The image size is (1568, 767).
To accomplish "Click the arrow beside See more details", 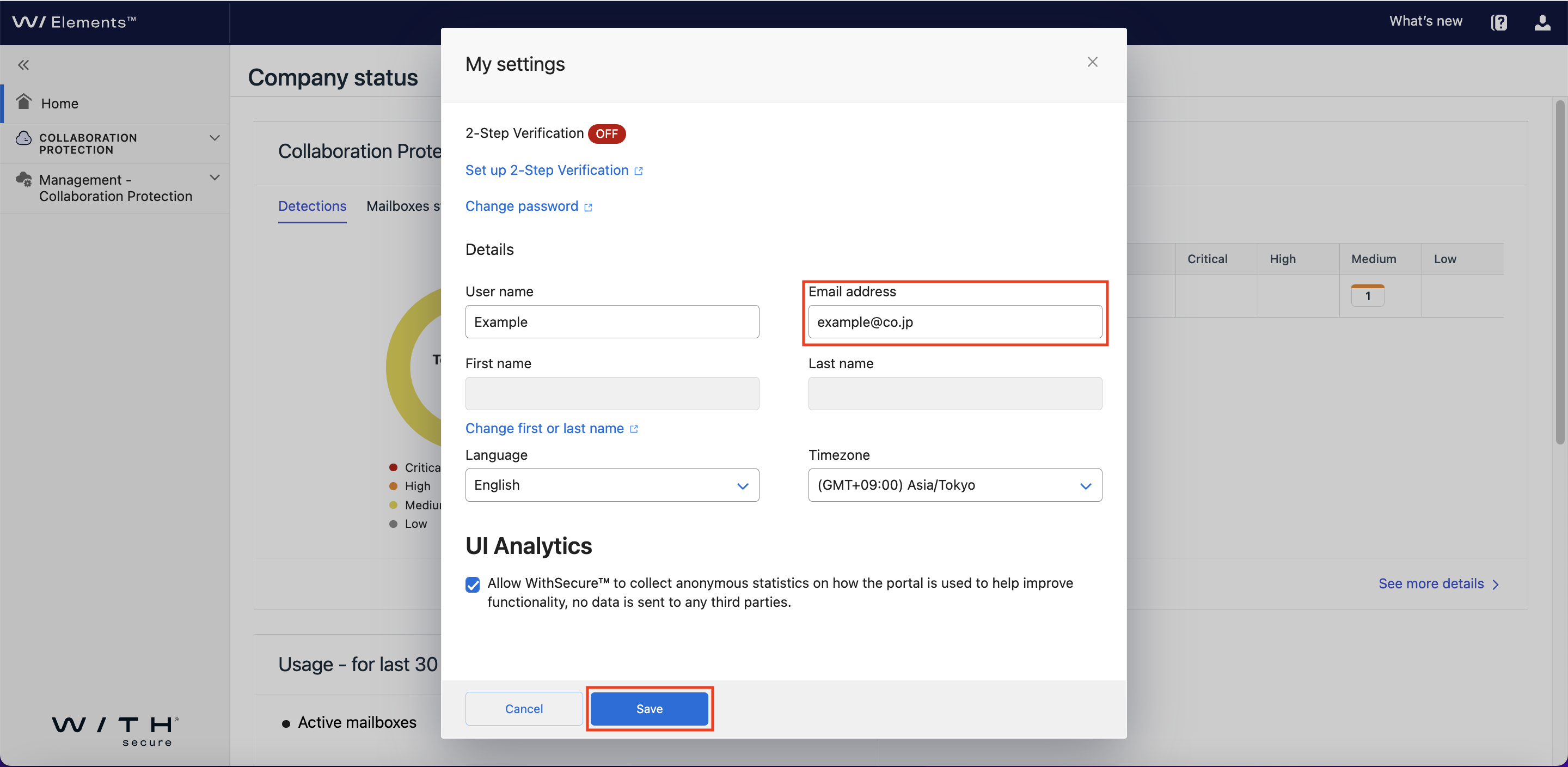I will (x=1496, y=584).
